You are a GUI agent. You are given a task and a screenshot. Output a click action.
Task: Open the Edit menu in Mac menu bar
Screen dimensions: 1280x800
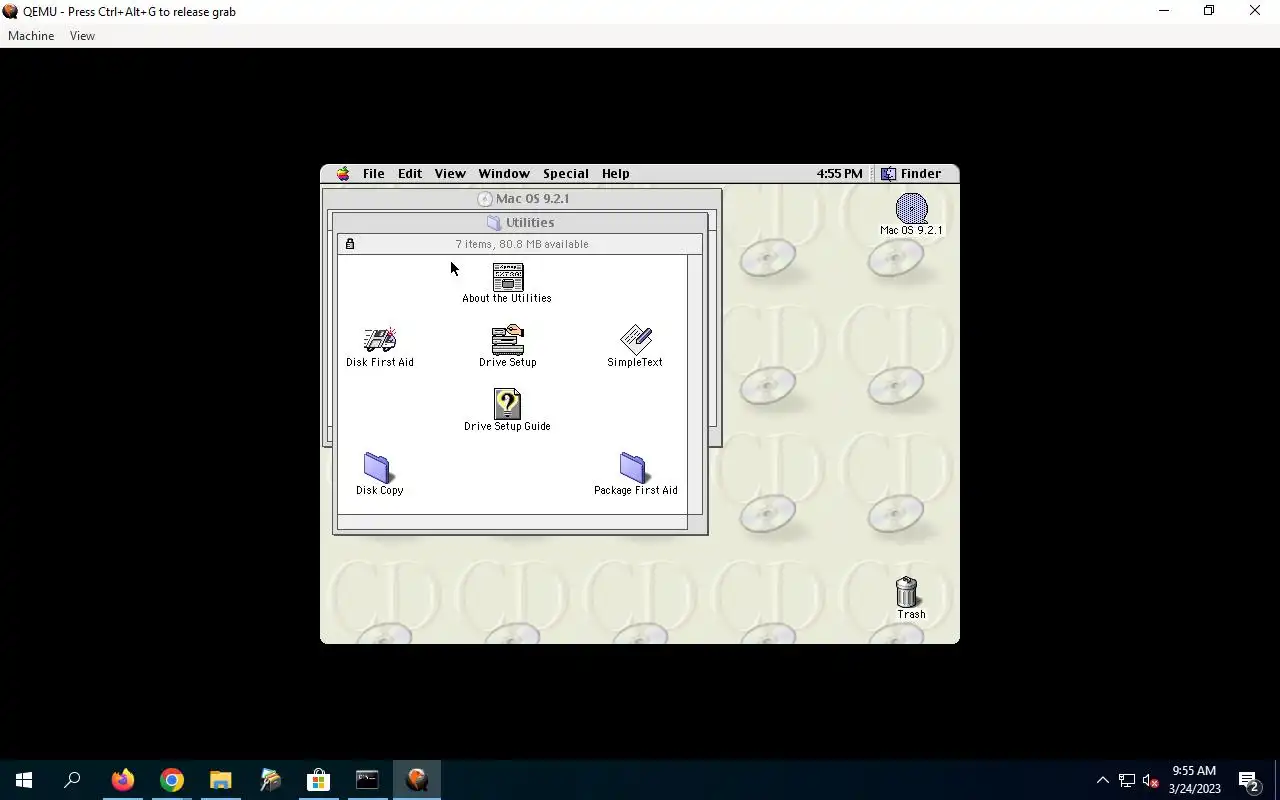pos(410,174)
